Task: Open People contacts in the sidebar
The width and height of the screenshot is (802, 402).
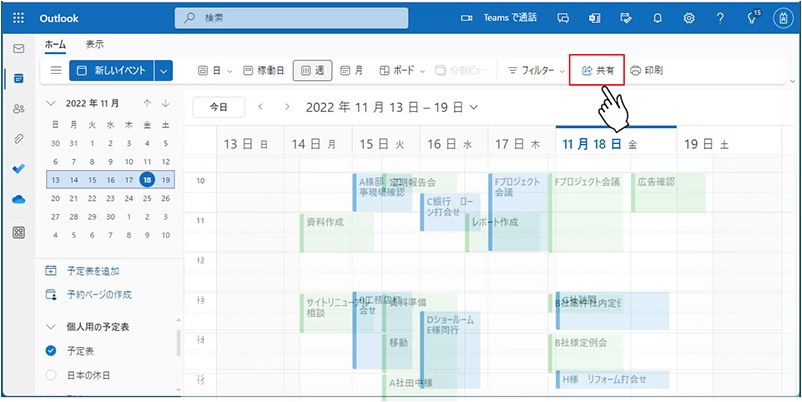Action: click(18, 108)
